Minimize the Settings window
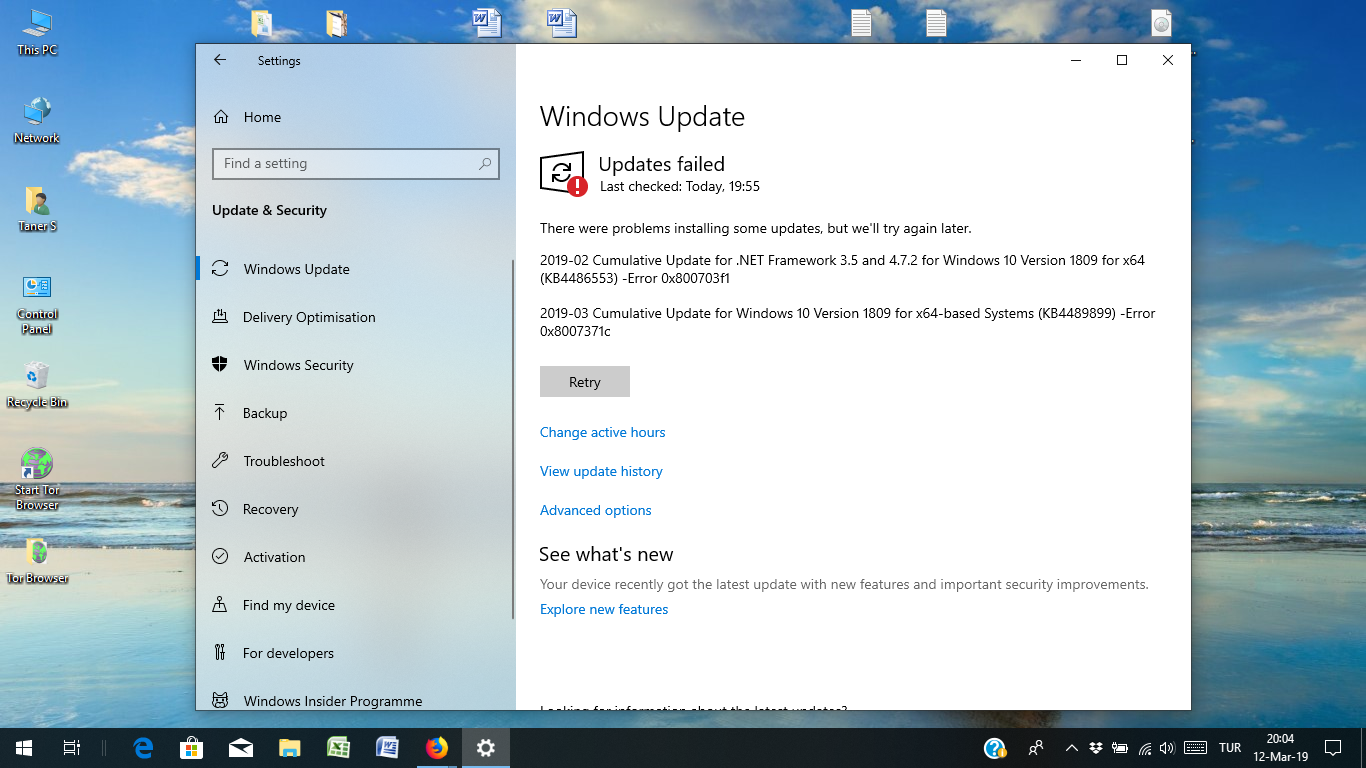 click(1076, 60)
